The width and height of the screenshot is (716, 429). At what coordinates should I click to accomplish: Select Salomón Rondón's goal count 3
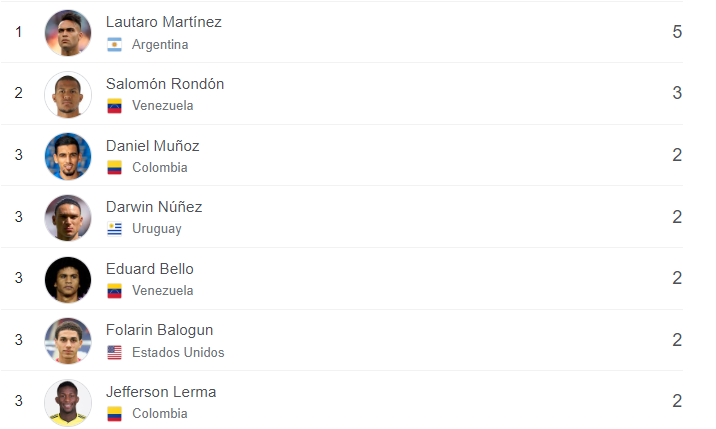[677, 94]
